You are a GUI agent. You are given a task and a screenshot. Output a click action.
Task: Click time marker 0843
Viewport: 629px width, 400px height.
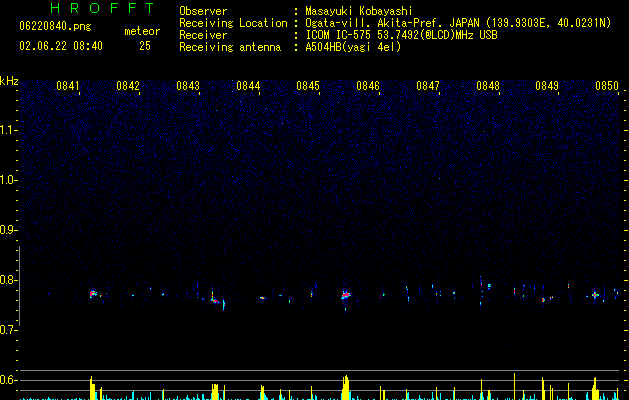pyautogui.click(x=188, y=86)
